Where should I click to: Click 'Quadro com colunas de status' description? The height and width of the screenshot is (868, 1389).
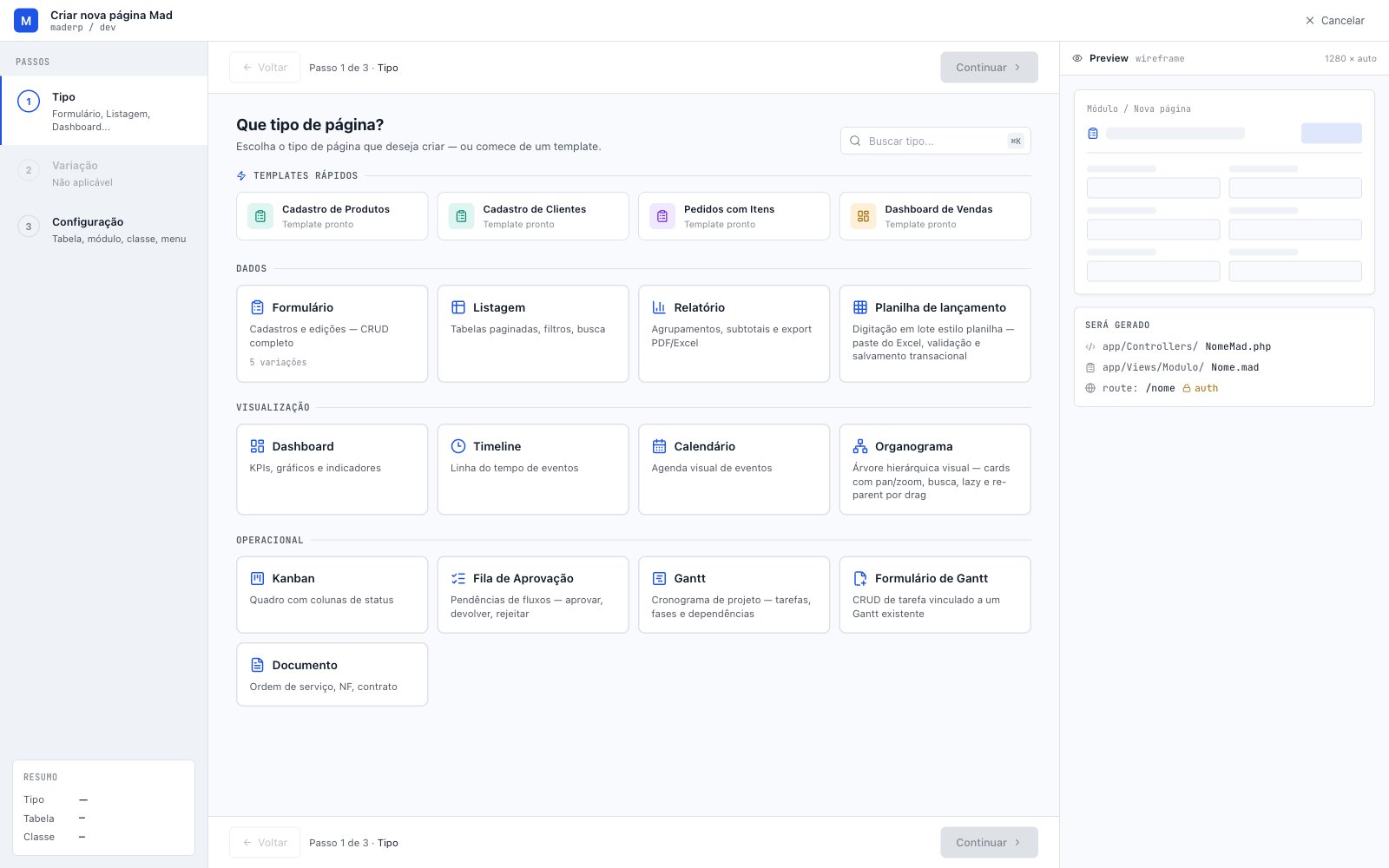click(x=321, y=600)
